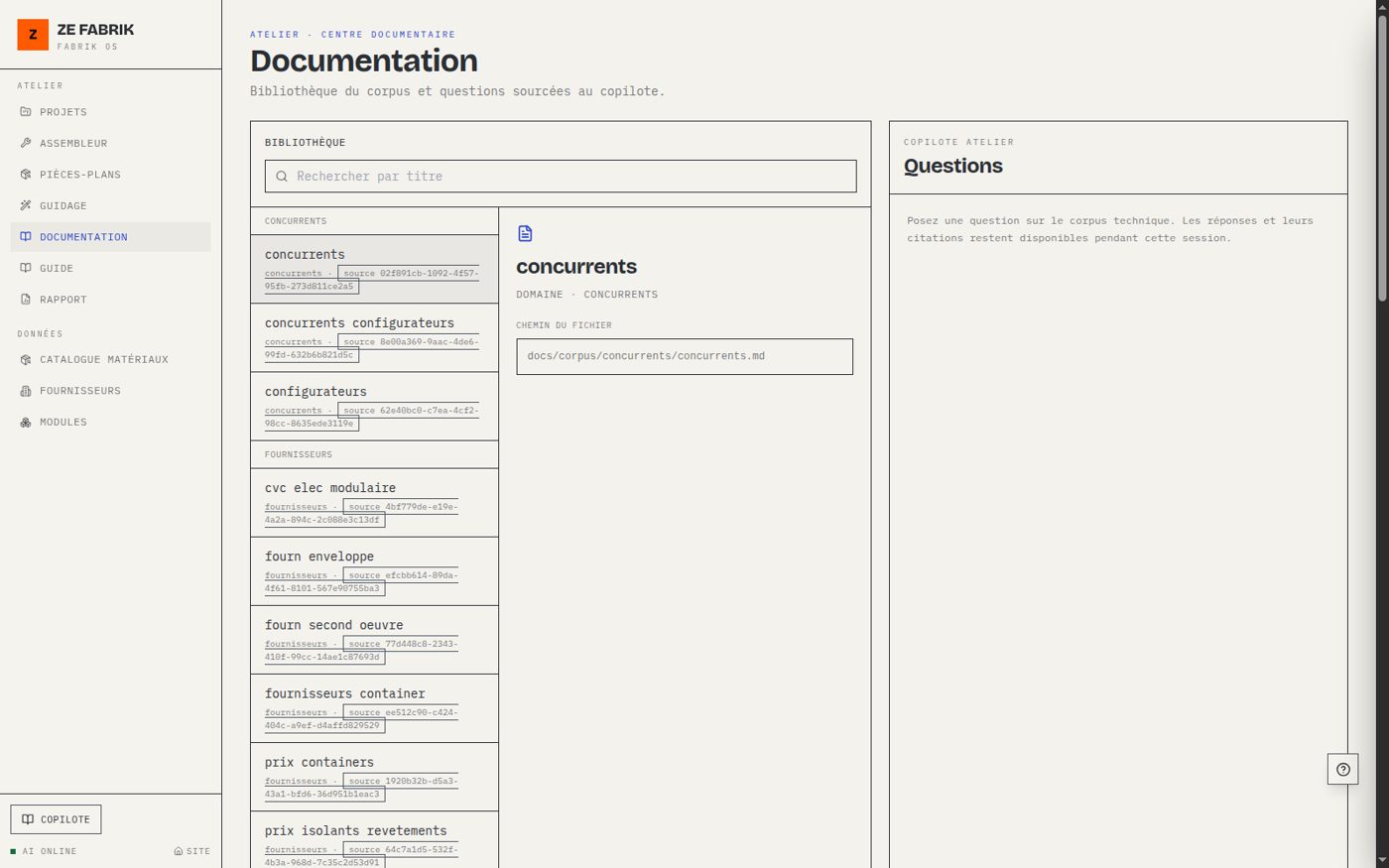Click the Fournisseurs building icon

26,391
